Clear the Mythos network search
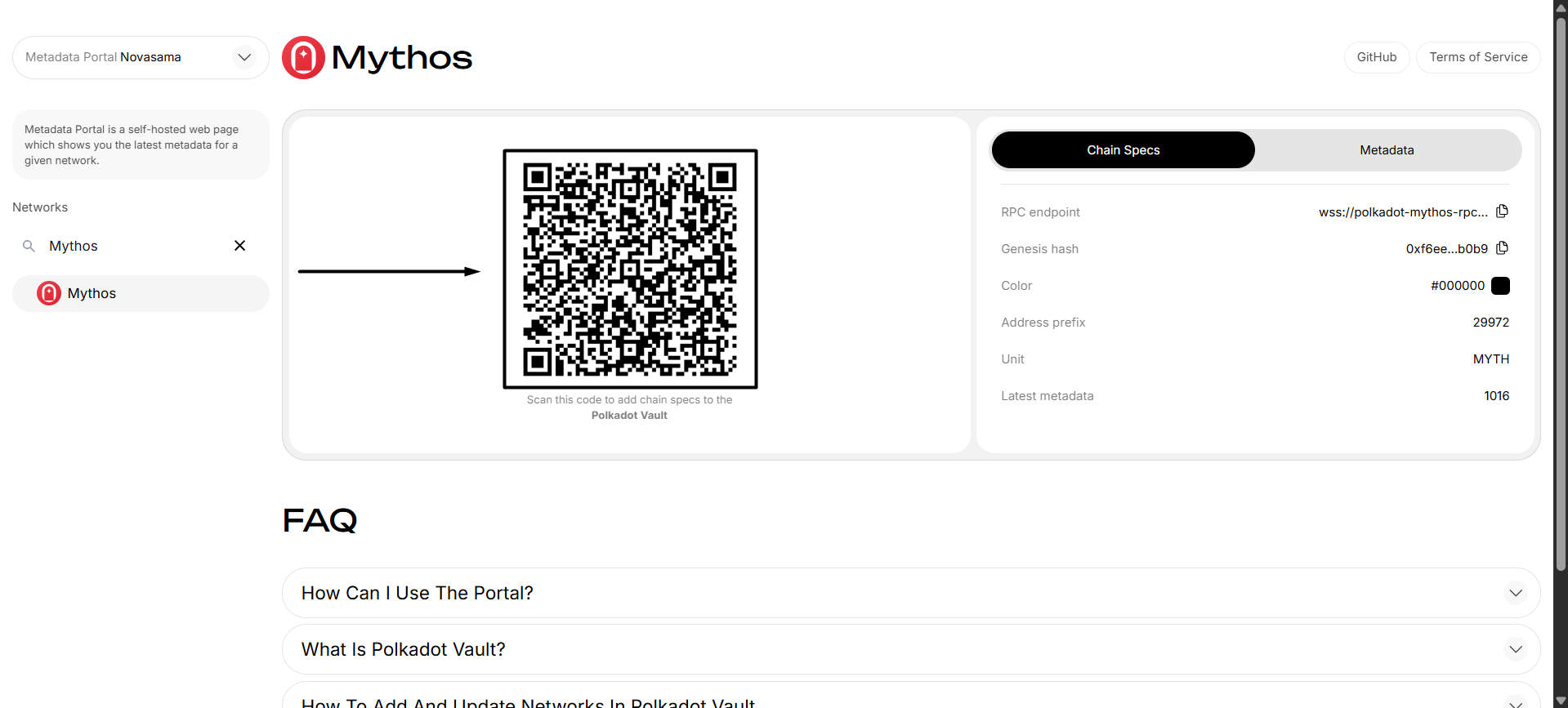Screen dimensions: 1568x708 (239, 246)
